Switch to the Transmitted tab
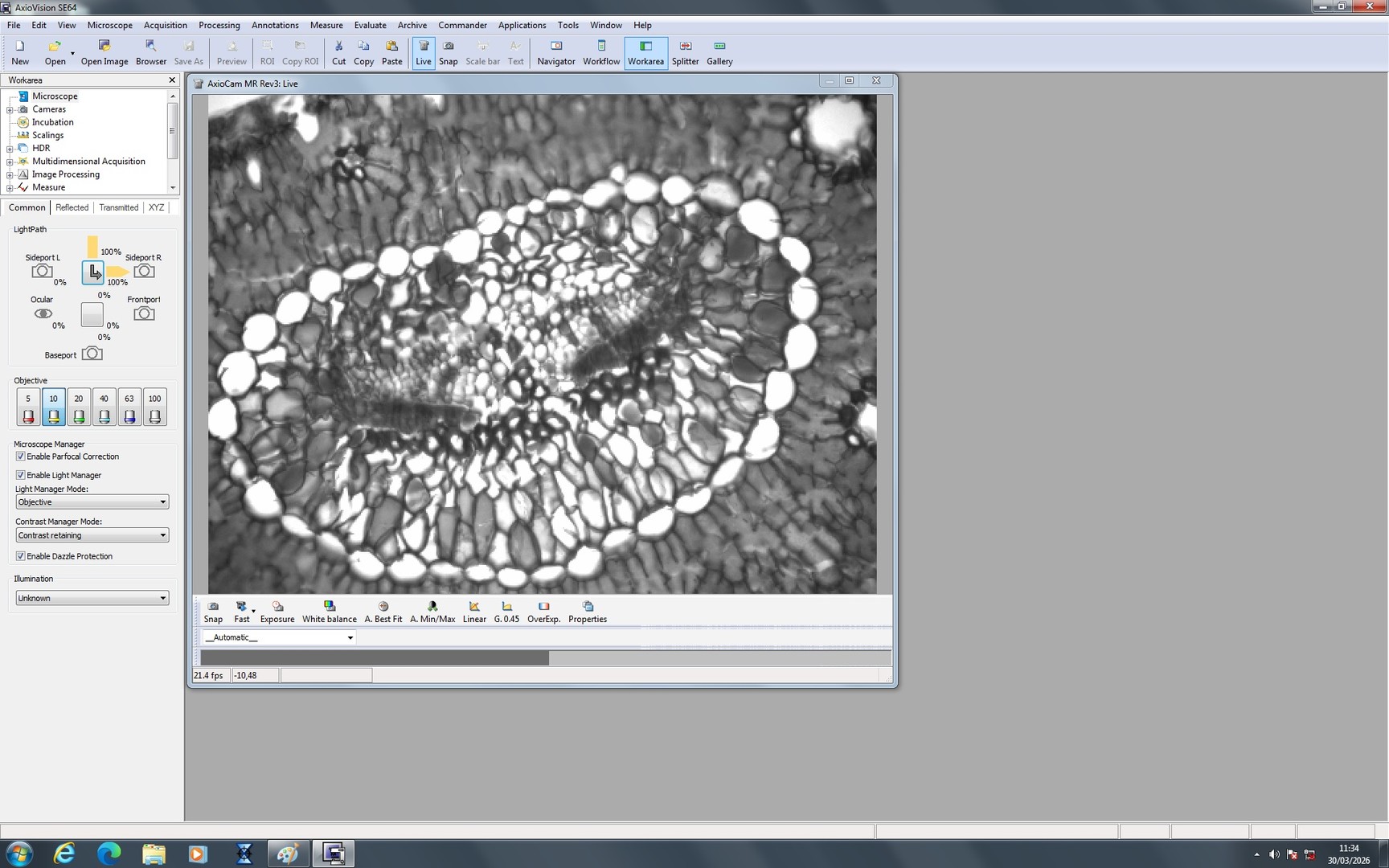The image size is (1389, 868). pyautogui.click(x=118, y=207)
